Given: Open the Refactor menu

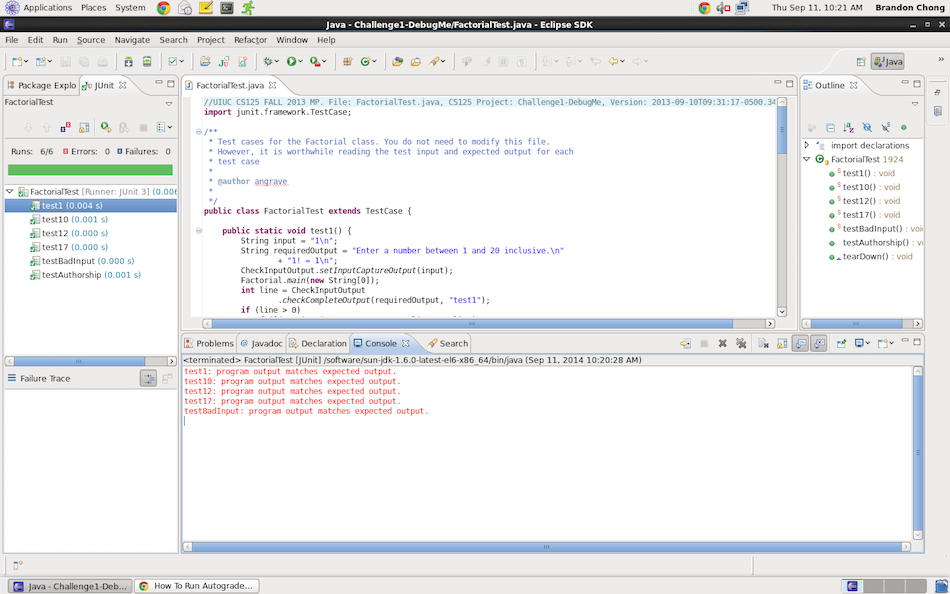Looking at the screenshot, I should point(250,40).
